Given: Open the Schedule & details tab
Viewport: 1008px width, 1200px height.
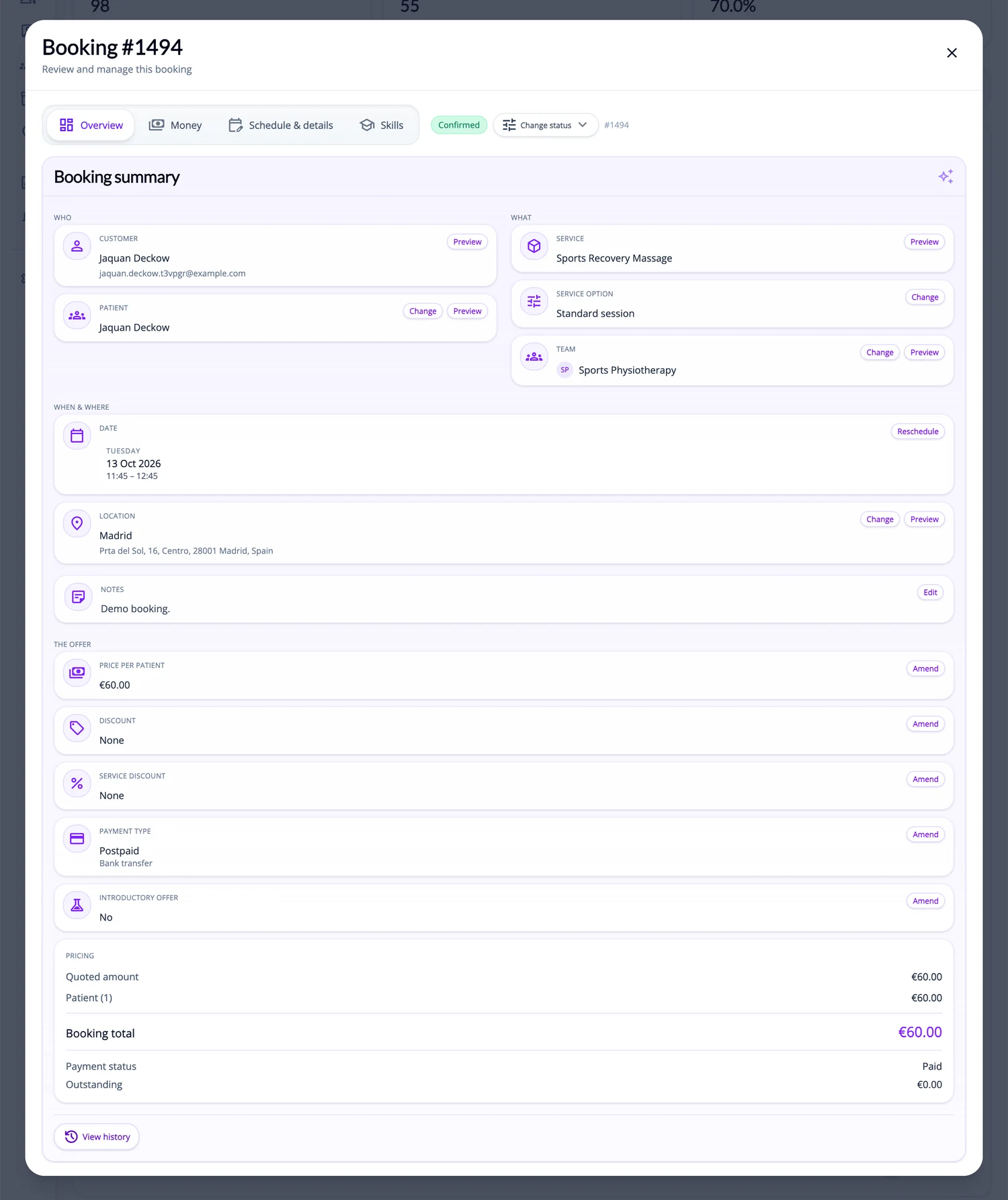Looking at the screenshot, I should (x=281, y=125).
